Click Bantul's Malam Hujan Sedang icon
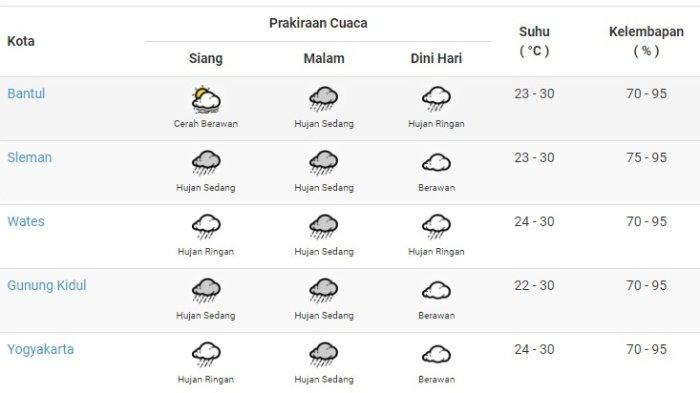The height and width of the screenshot is (393, 700). 324,99
